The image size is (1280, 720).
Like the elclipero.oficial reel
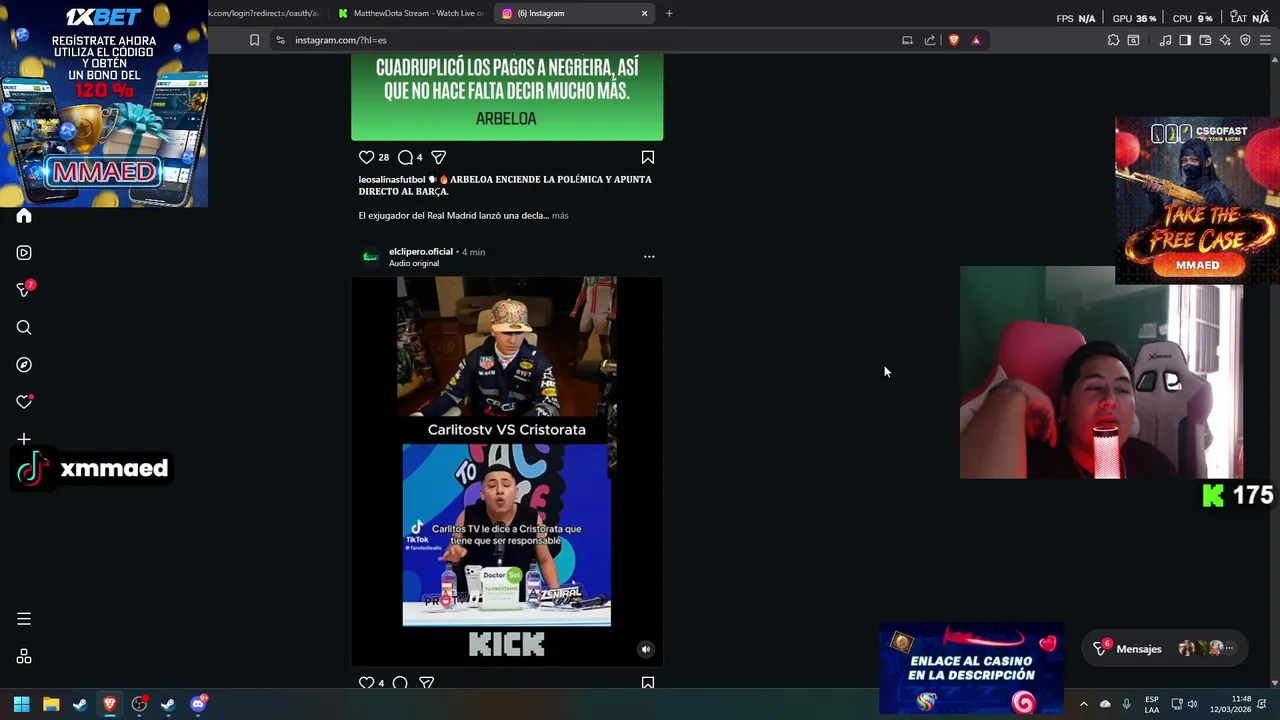366,683
